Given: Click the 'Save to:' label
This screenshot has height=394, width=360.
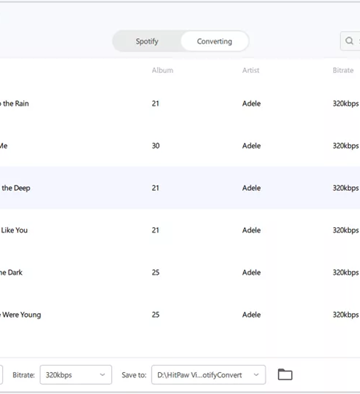Looking at the screenshot, I should 134,375.
